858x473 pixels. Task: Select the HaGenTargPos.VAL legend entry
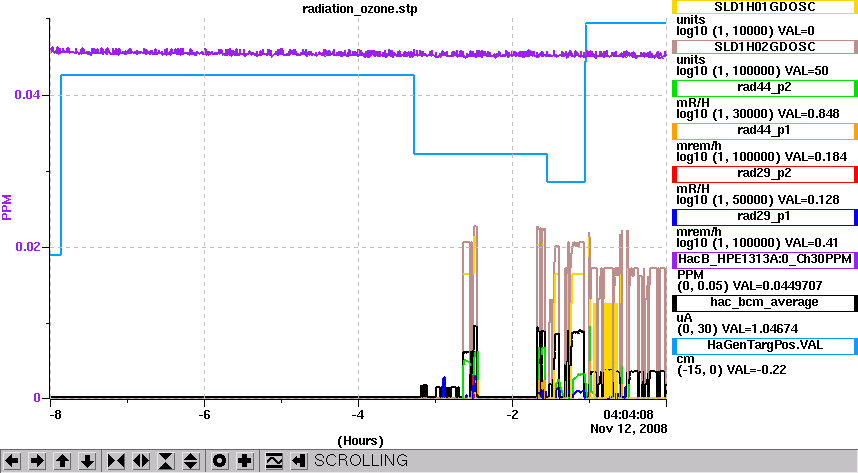[764, 345]
